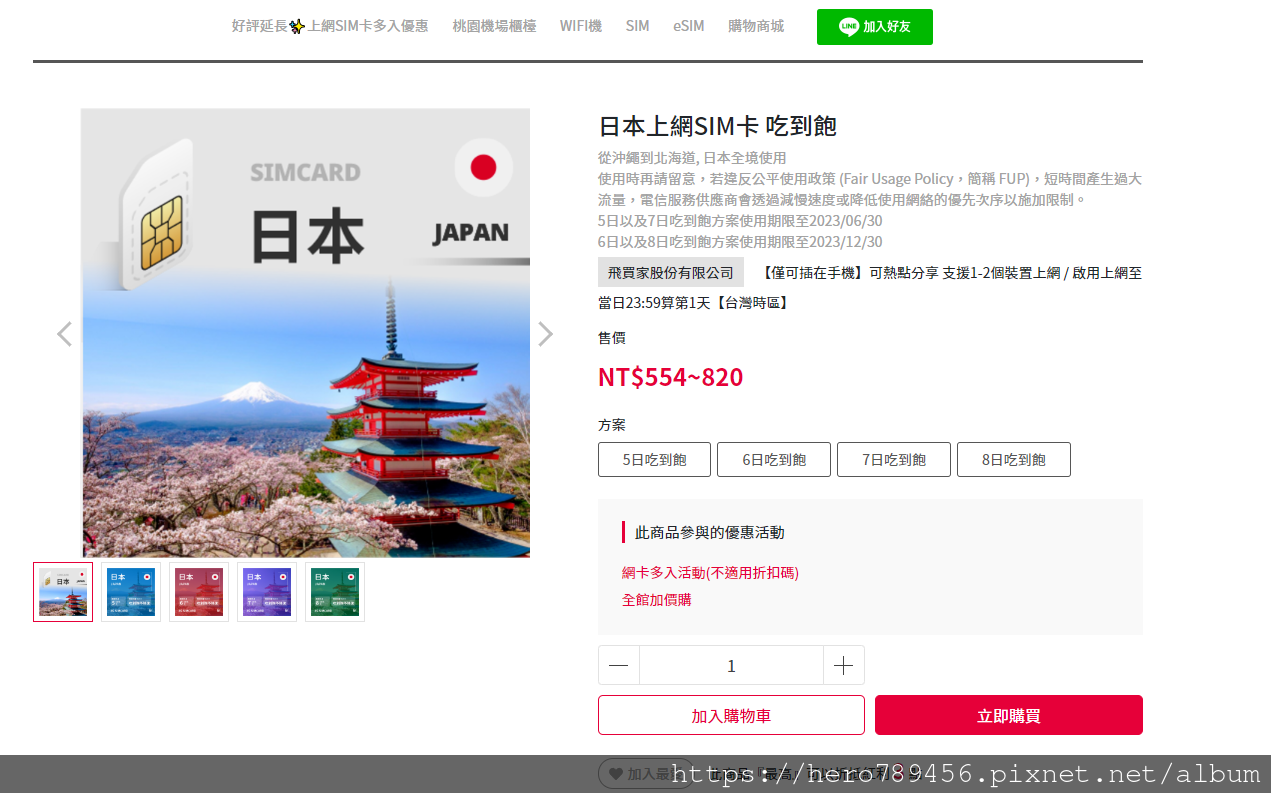The image size is (1271, 793).
Task: Select the 6日吃到飽 plan option
Action: tap(774, 460)
